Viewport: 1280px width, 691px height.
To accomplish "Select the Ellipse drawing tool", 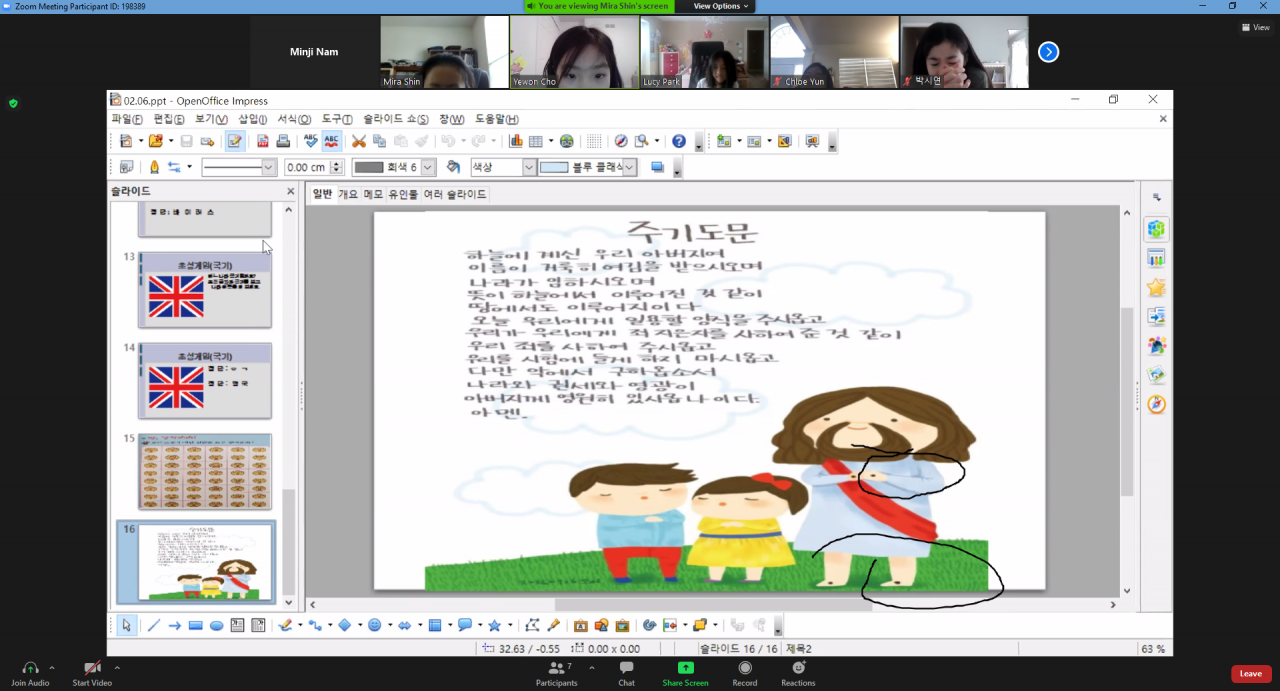I will click(216, 626).
